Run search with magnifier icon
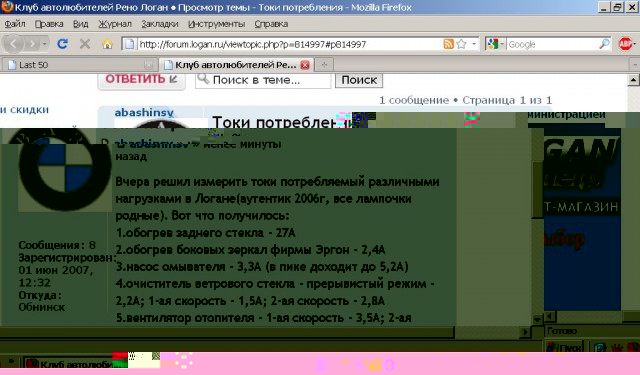640x375 pixels. 604,44
